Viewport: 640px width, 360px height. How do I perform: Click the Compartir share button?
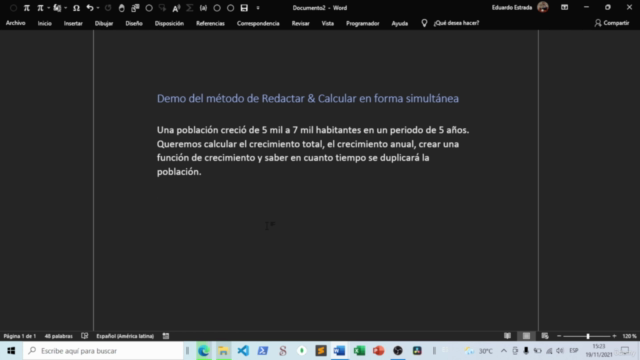point(611,23)
